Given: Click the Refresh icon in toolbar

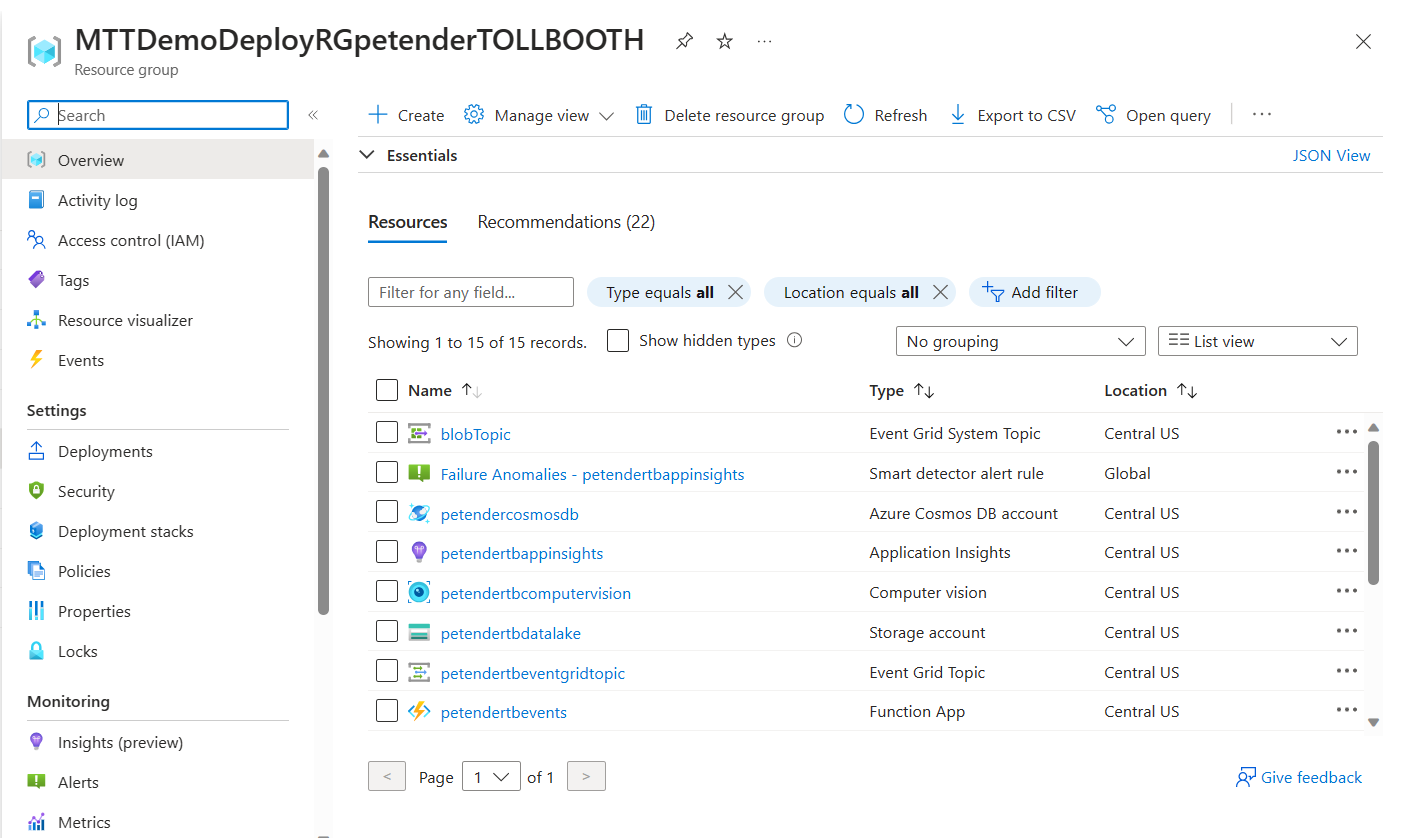Looking at the screenshot, I should pos(854,115).
